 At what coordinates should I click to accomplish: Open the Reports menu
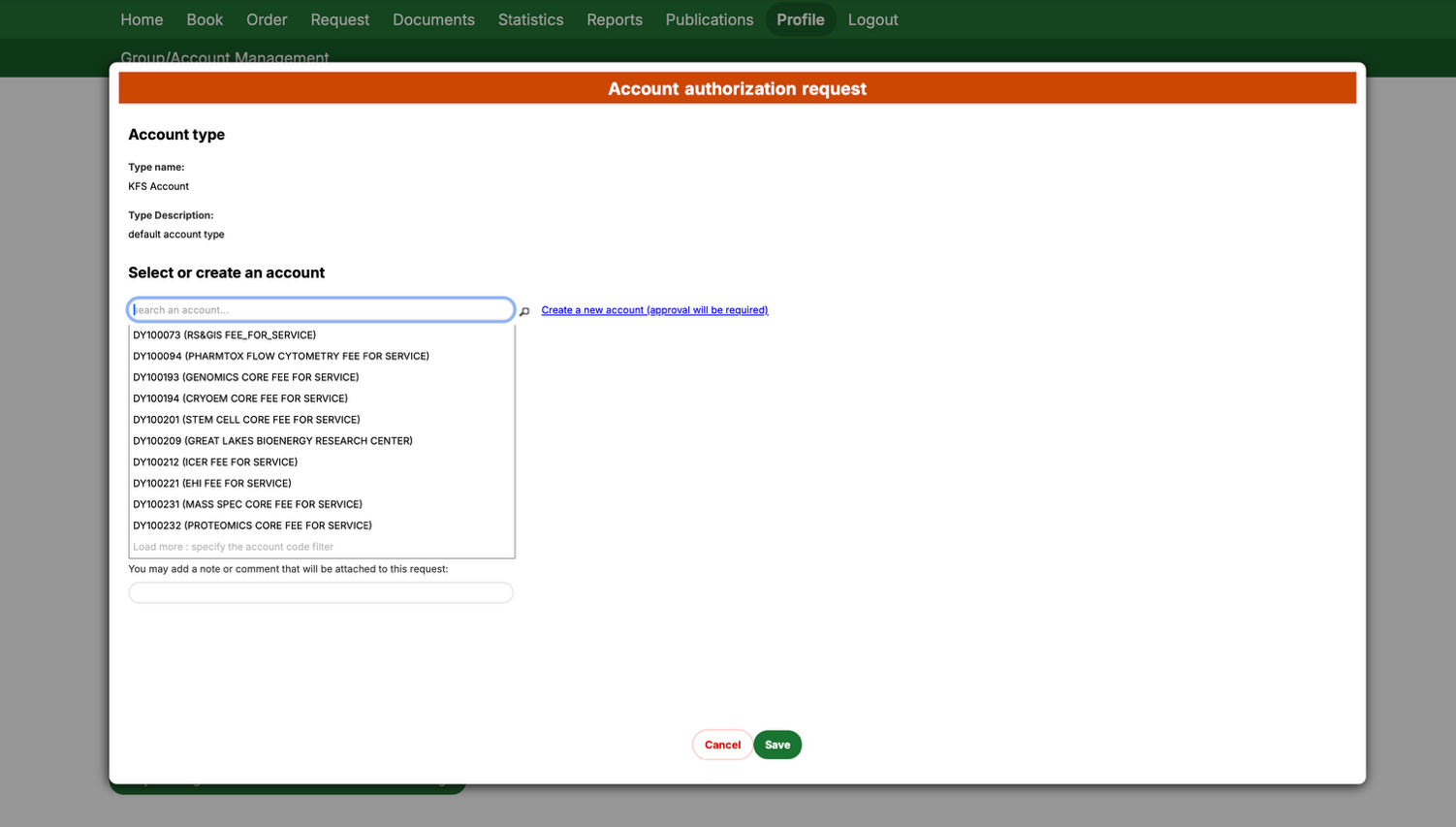(x=615, y=19)
